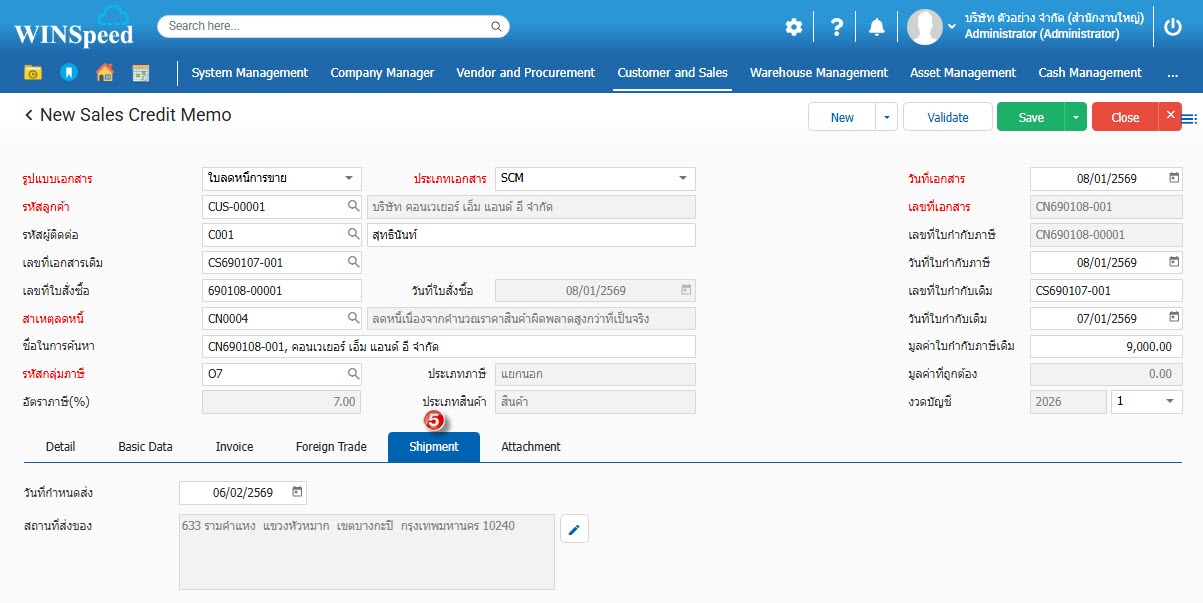Click the help question mark icon
This screenshot has width=1203, height=603.
837,27
